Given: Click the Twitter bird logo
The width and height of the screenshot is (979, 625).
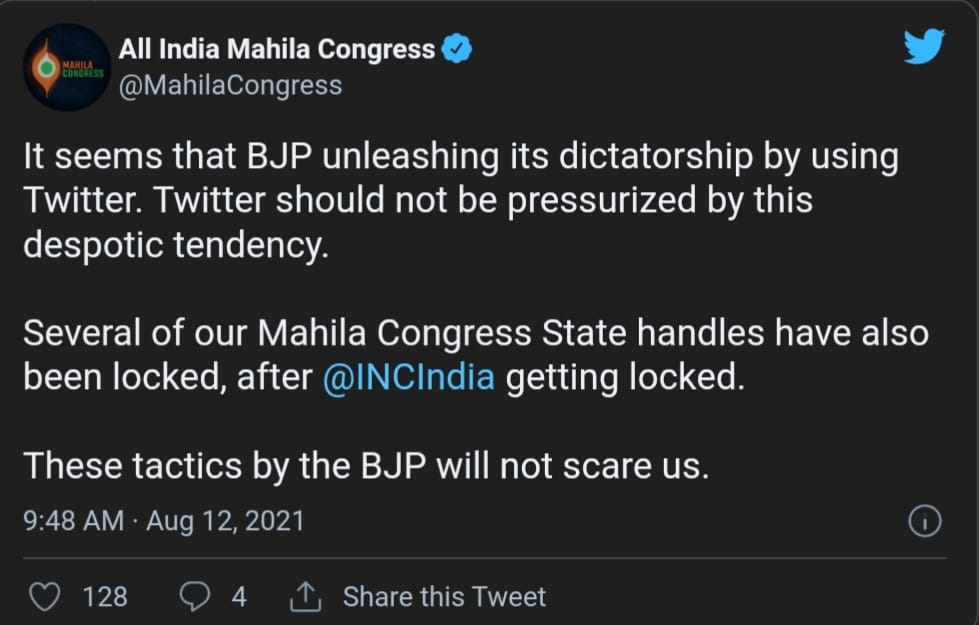Looking at the screenshot, I should coord(923,47).
